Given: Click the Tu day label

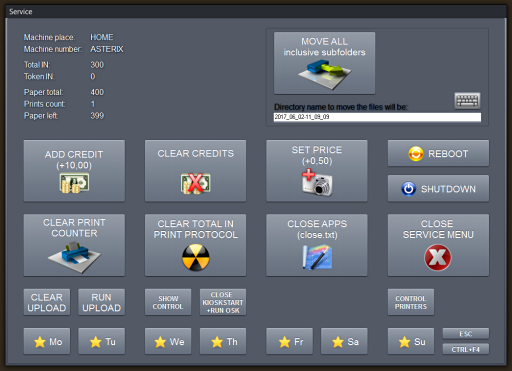Looking at the screenshot, I should 110,342.
